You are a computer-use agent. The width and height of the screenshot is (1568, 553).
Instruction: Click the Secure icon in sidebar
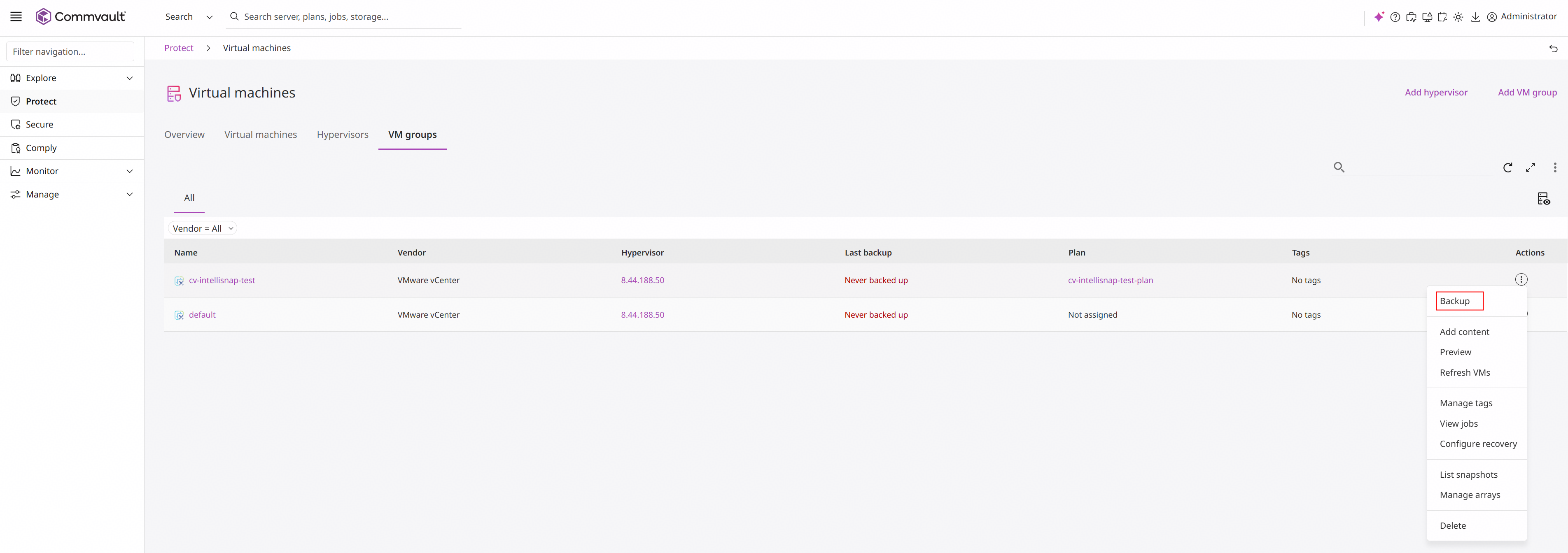tap(16, 125)
